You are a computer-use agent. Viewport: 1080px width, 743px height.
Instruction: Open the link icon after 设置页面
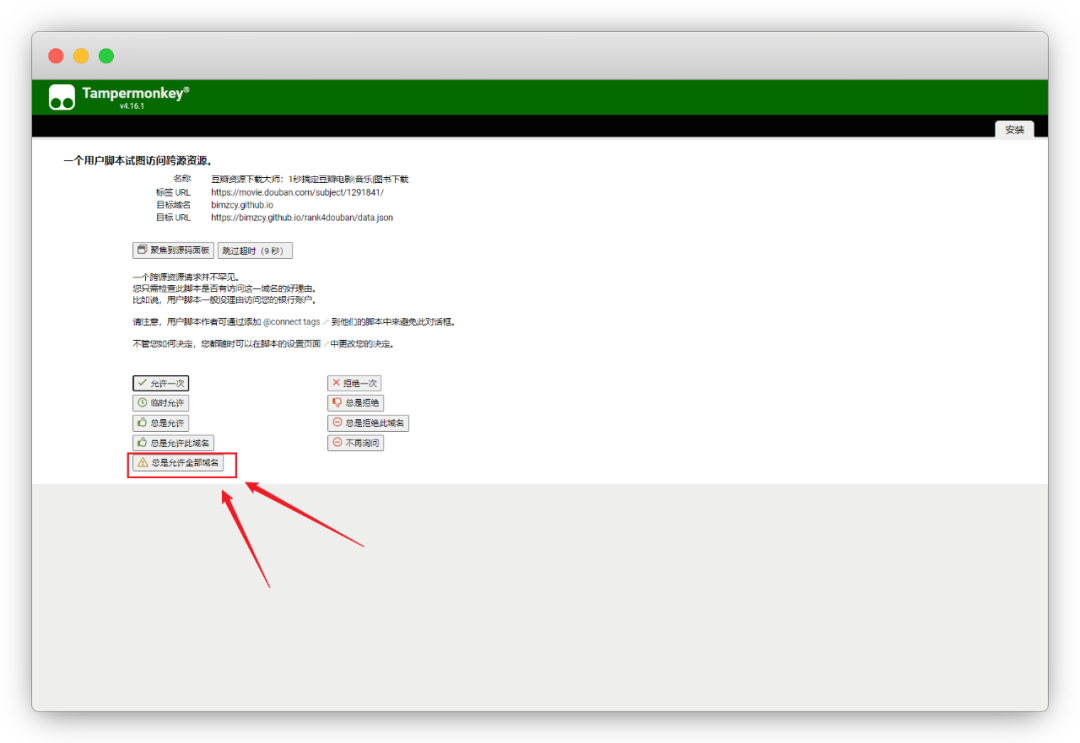tap(326, 344)
